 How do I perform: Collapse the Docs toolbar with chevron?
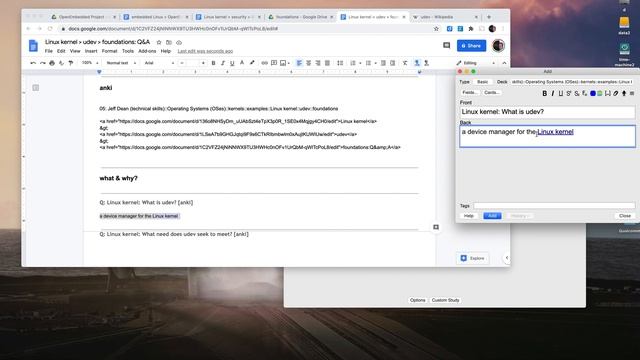pos(504,63)
